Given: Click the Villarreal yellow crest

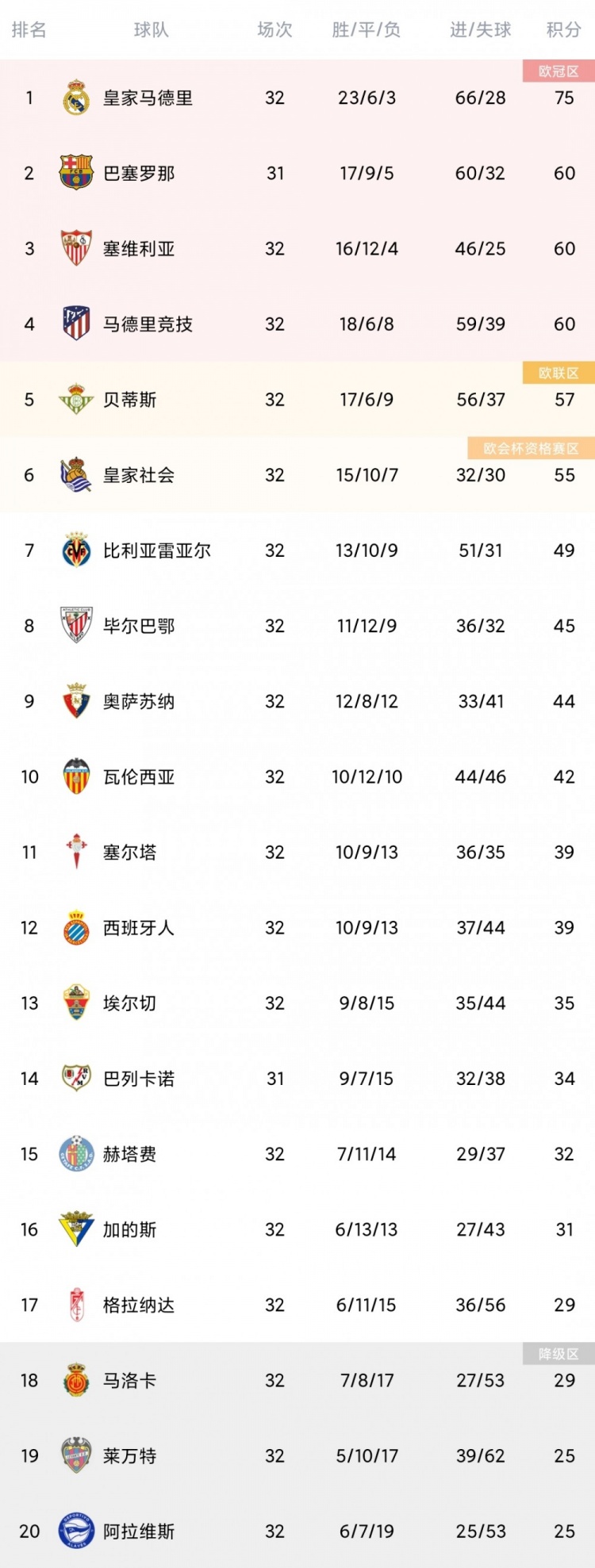Looking at the screenshot, I should tap(76, 550).
